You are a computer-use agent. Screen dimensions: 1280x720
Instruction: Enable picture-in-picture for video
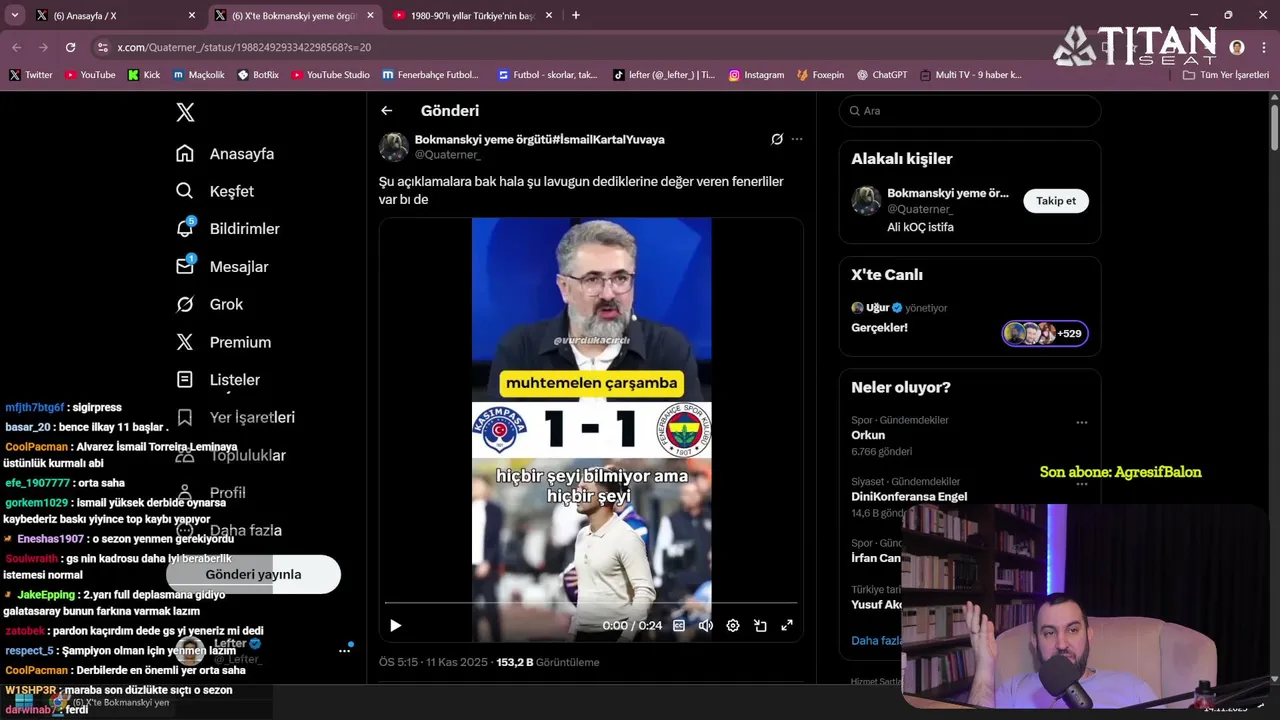[x=760, y=625]
